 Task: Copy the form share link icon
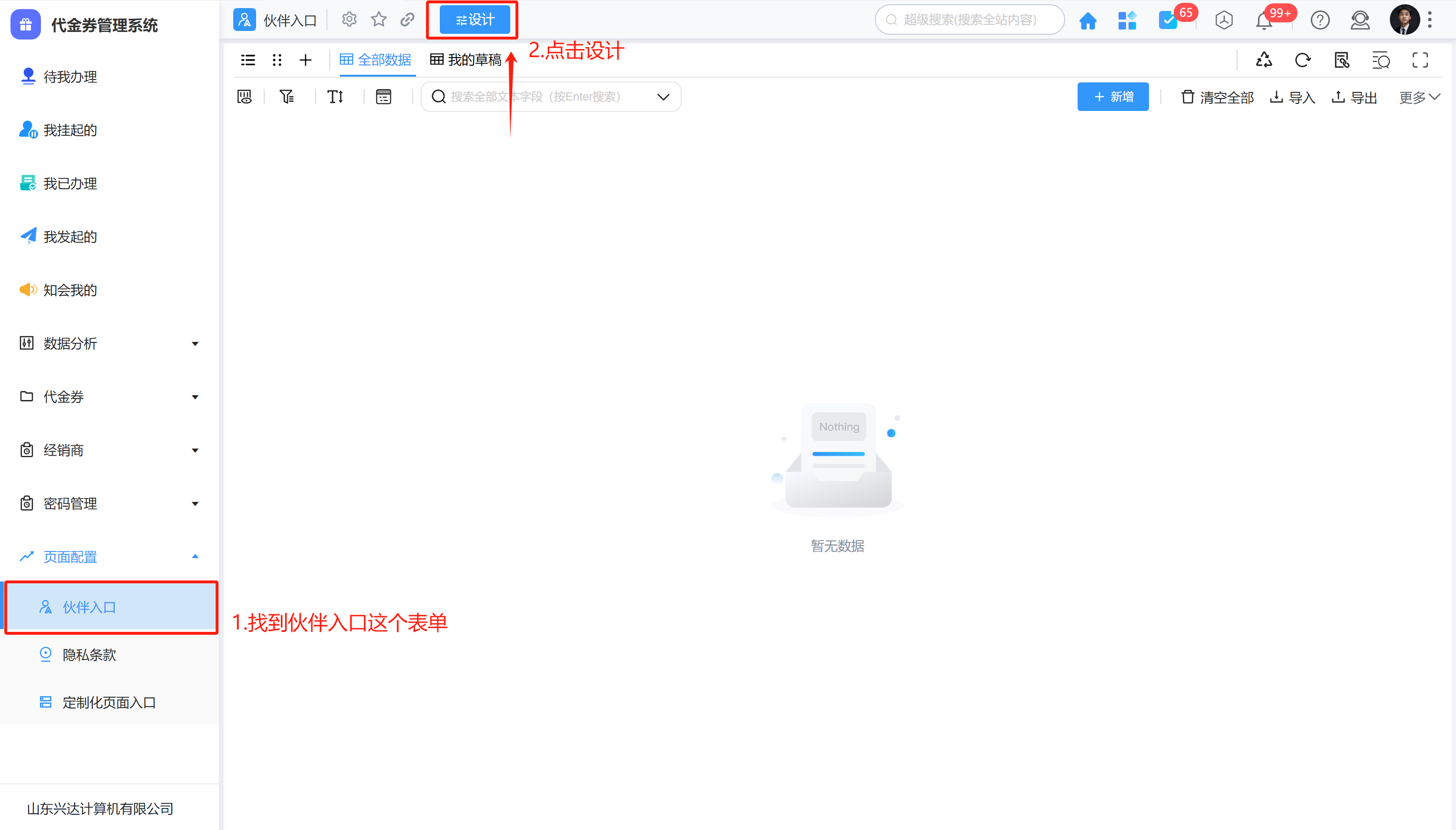click(407, 19)
